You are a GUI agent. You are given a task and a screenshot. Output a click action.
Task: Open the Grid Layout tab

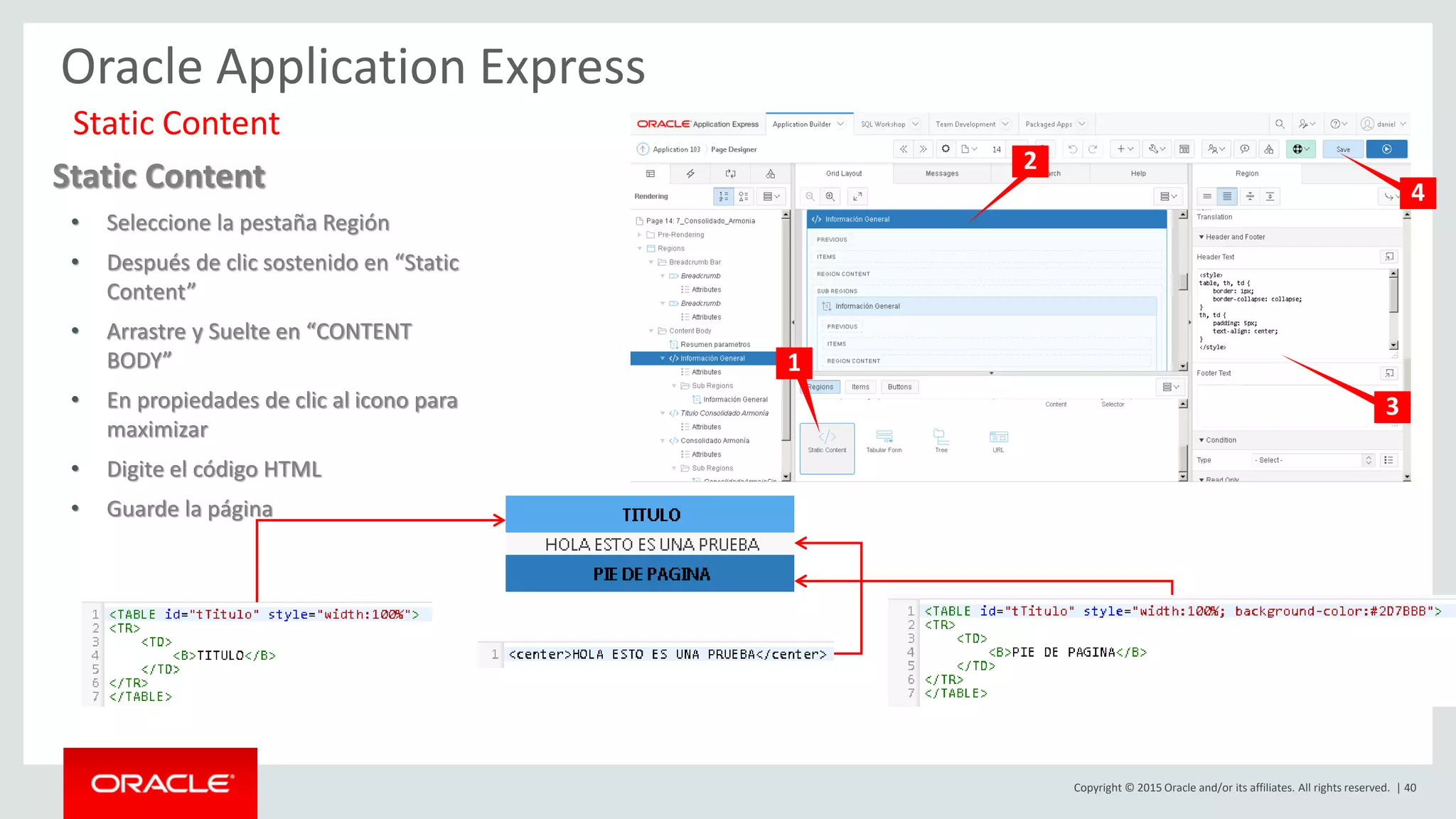[x=844, y=173]
